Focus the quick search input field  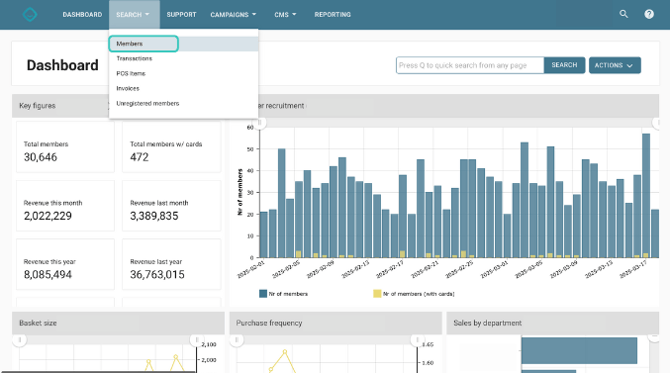pyautogui.click(x=470, y=65)
